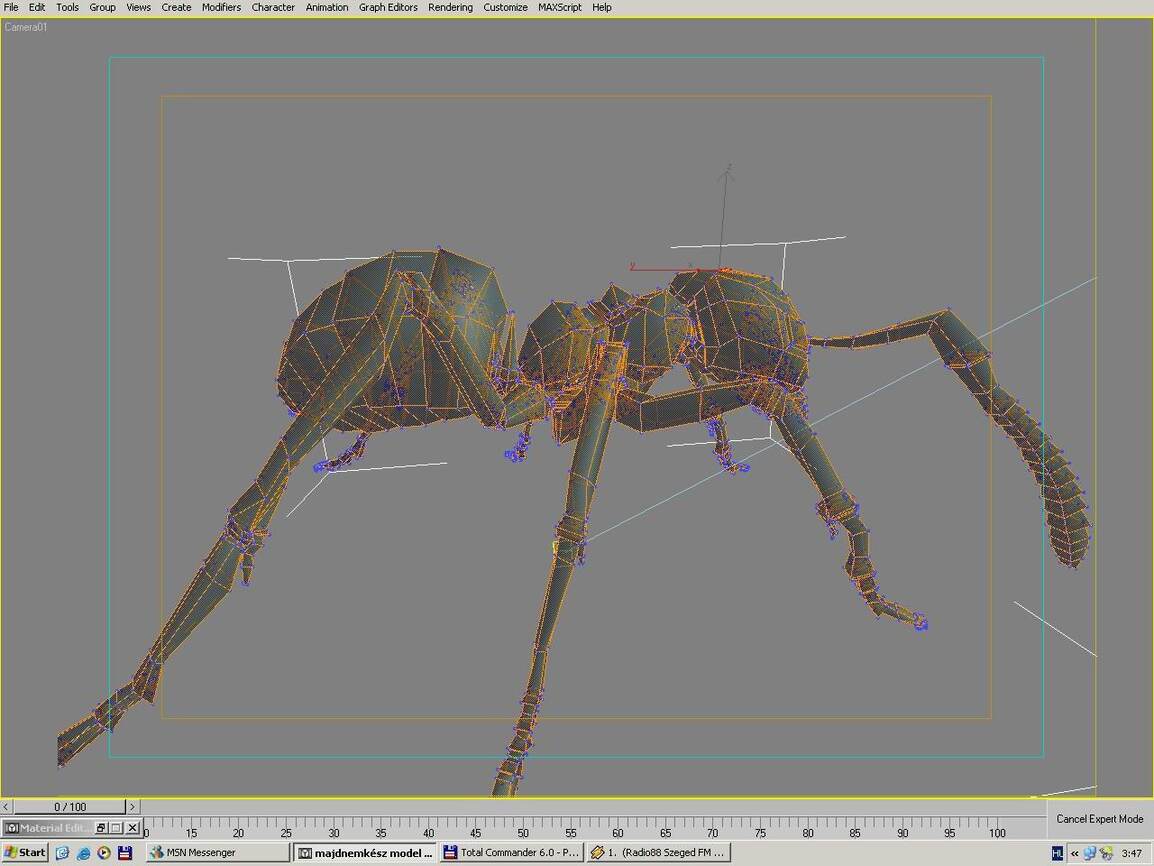Step time slider to previous frame arrow
Screen dimensions: 1154x866
click(6, 807)
